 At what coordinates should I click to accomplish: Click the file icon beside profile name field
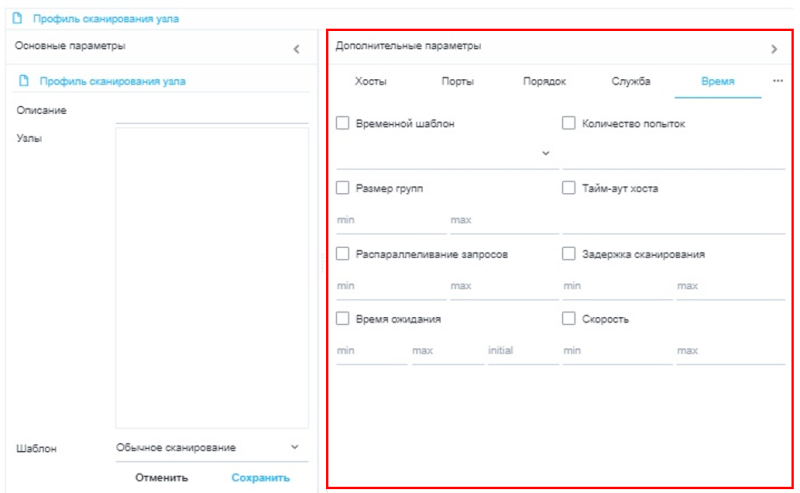coord(22,82)
